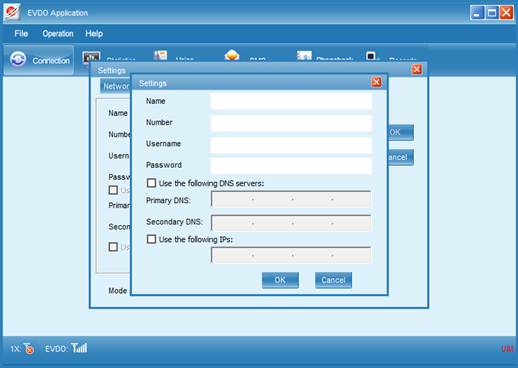Click the Phonebook icon in toolbar

304,56
